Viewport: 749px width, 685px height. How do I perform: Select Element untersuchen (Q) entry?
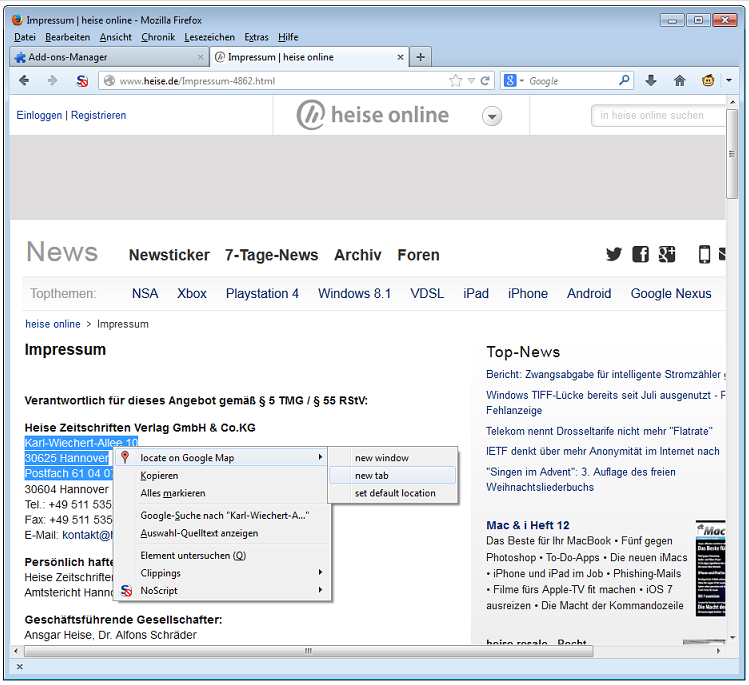coord(222,556)
